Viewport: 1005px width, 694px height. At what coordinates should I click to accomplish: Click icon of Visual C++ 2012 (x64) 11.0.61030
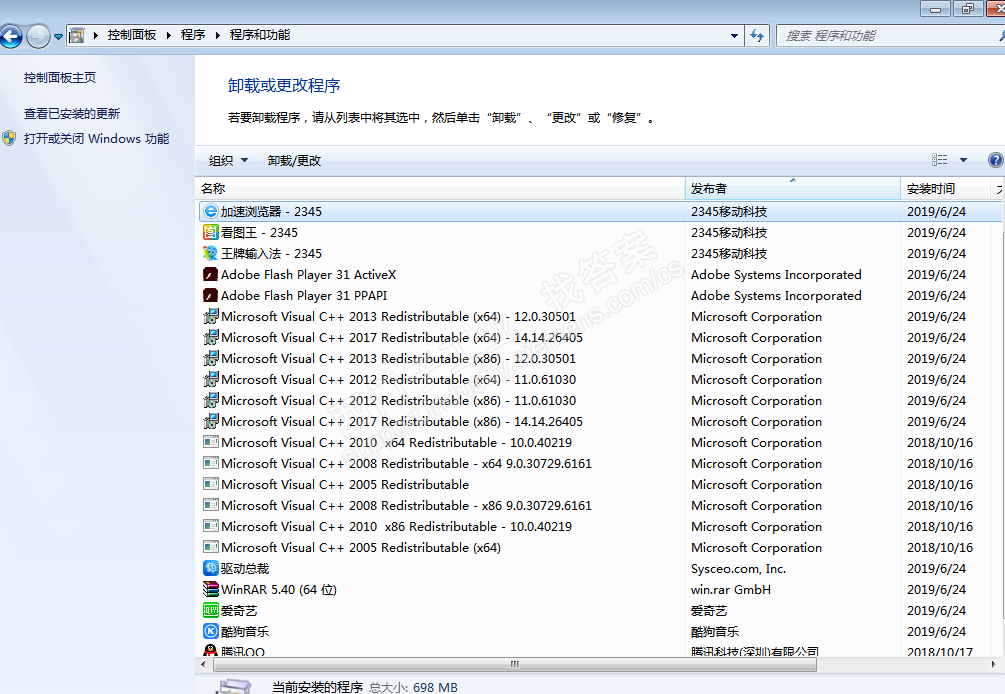pyautogui.click(x=211, y=379)
